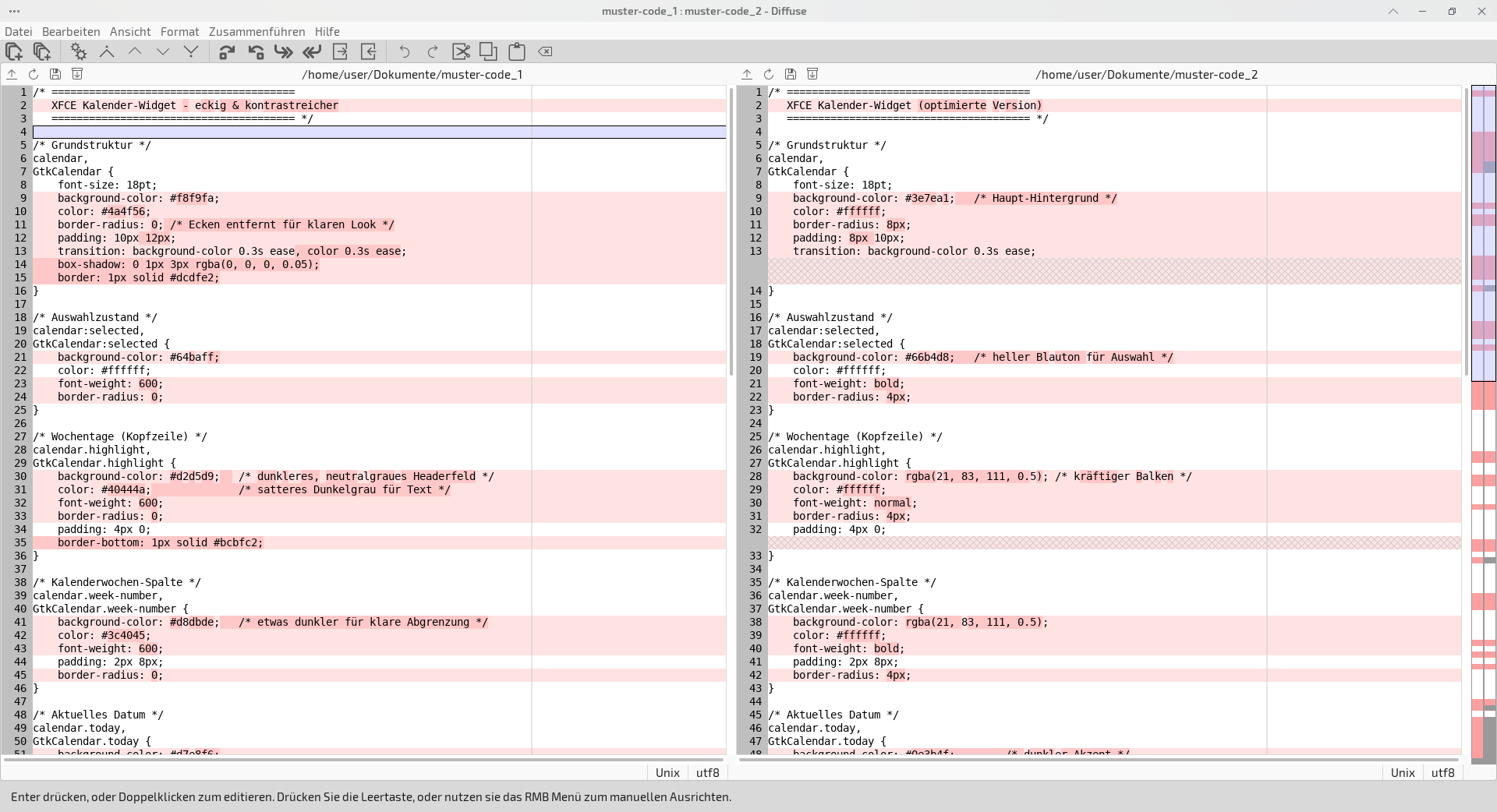Click the Undo arrow in toolbar
Viewport: 1497px width, 812px height.
coord(404,51)
